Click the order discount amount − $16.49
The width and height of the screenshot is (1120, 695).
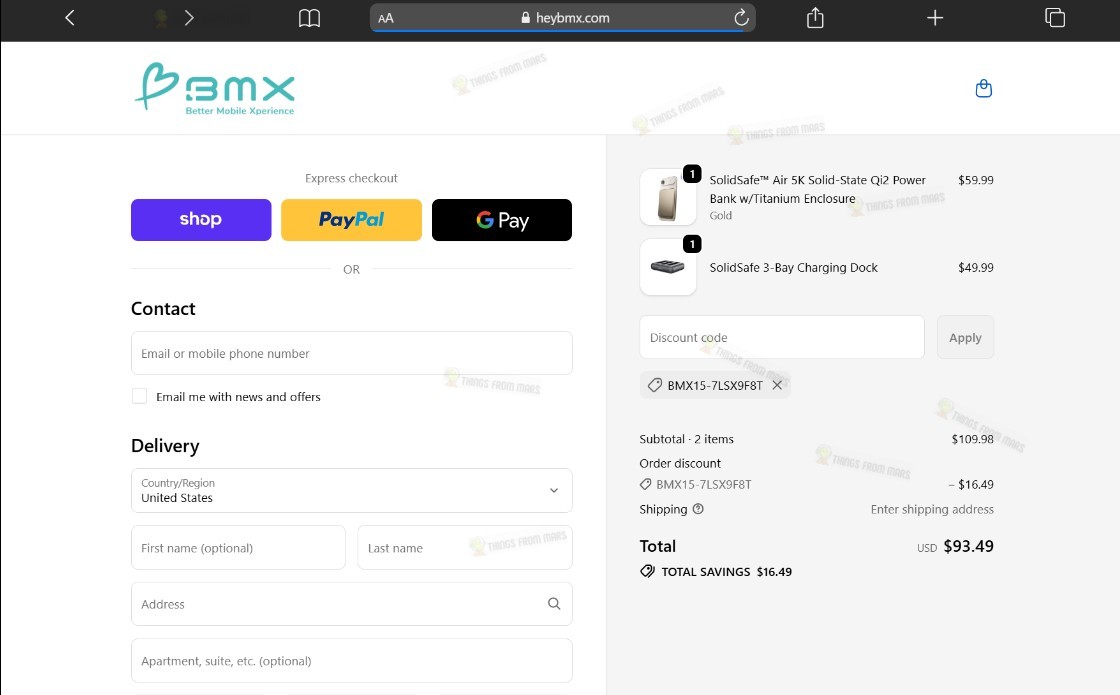tap(971, 484)
